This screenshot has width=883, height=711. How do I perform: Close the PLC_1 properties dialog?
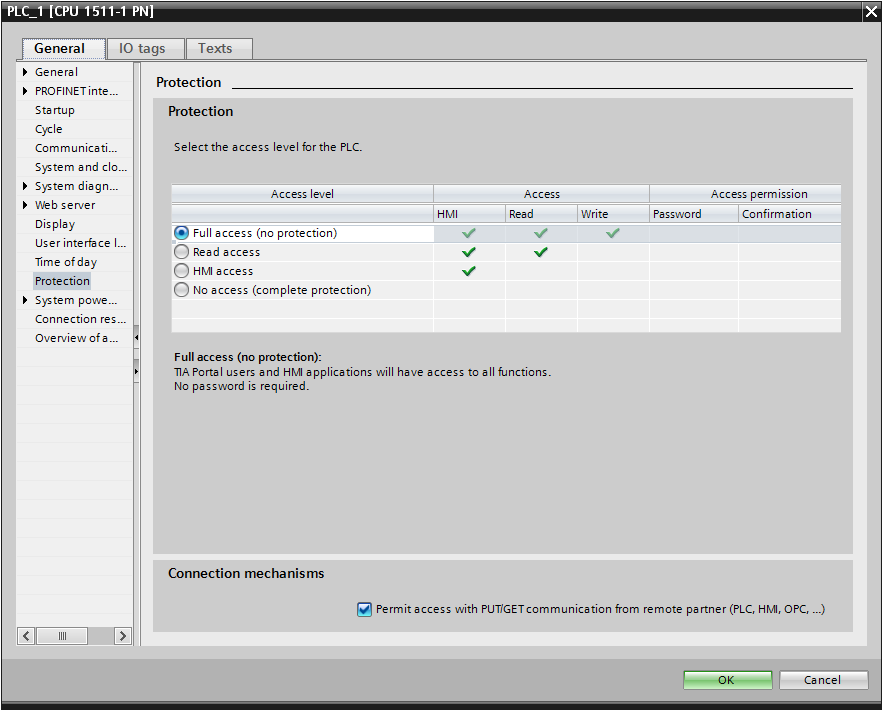pos(870,12)
